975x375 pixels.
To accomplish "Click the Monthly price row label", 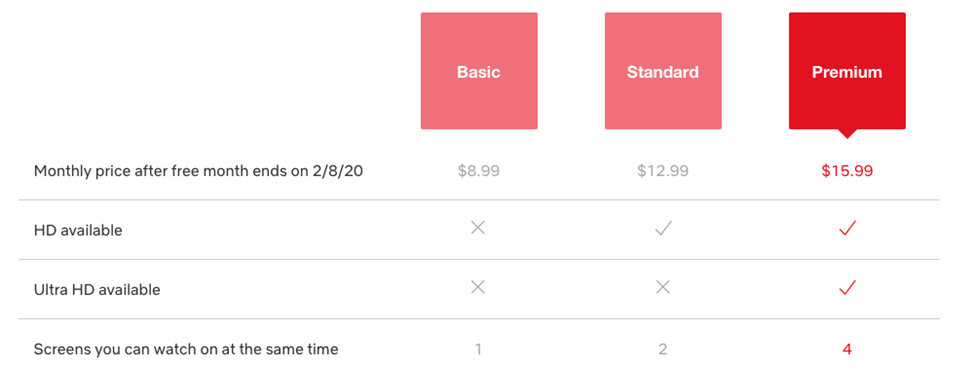I will (198, 171).
